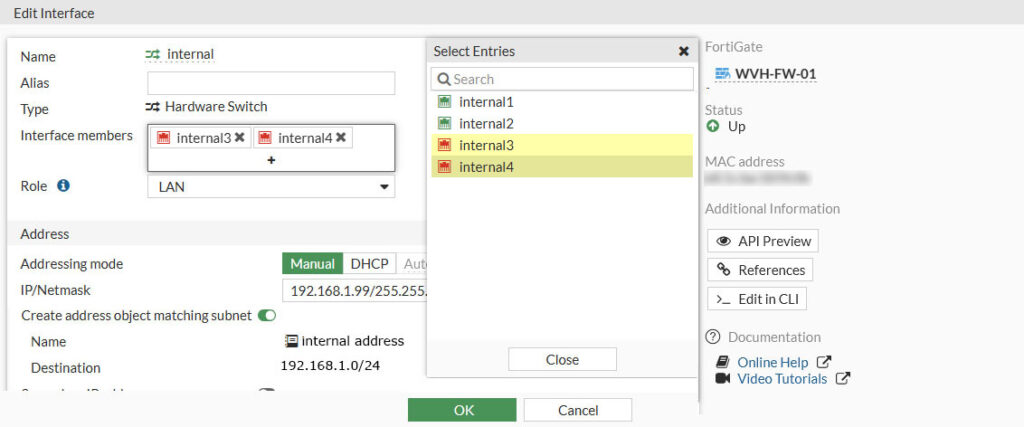This screenshot has width=1024, height=427.
Task: Remove internal4 from interface members
Action: [341, 138]
